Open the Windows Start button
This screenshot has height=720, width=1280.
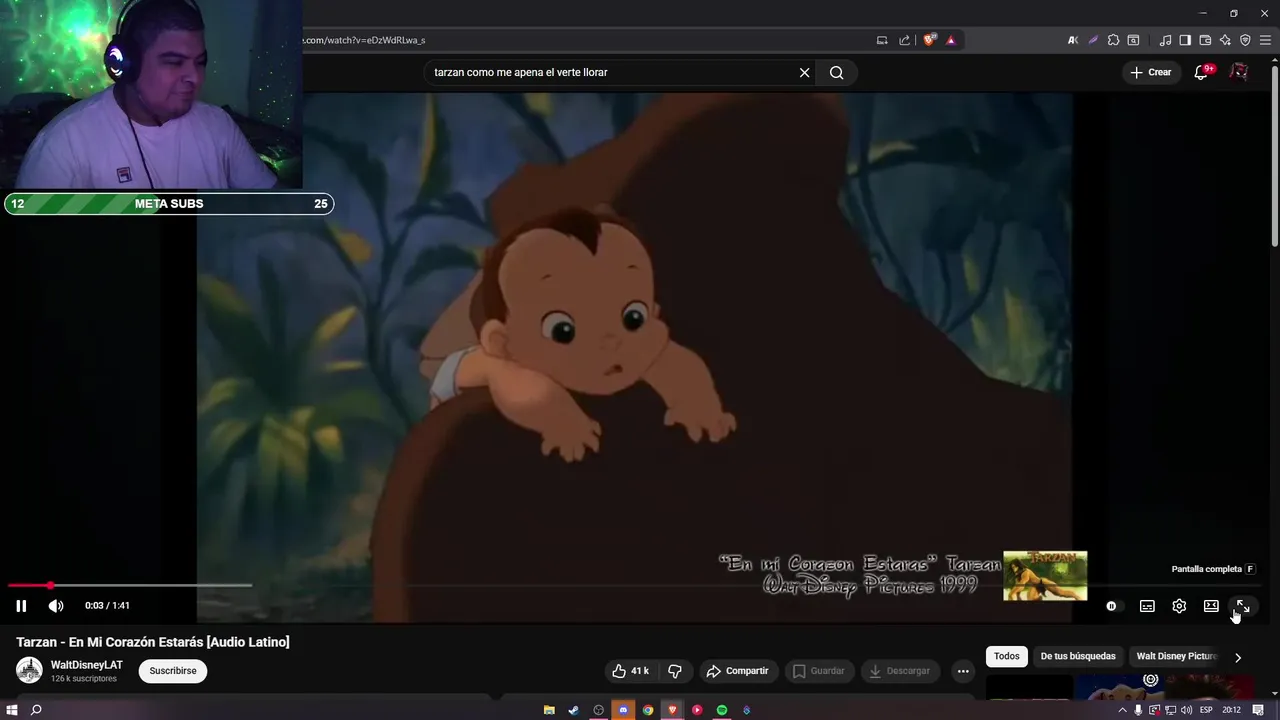point(12,710)
